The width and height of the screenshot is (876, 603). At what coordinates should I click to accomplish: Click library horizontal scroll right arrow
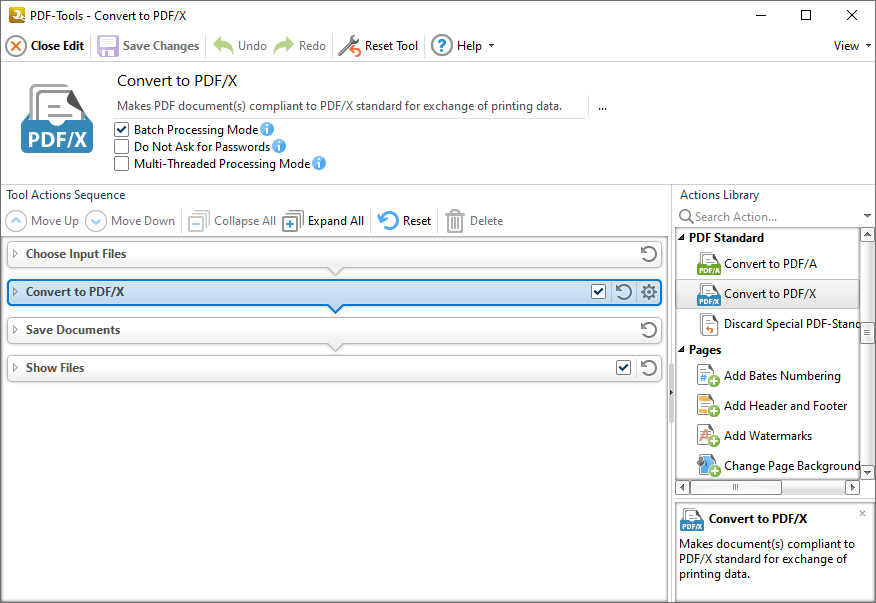pyautogui.click(x=853, y=487)
